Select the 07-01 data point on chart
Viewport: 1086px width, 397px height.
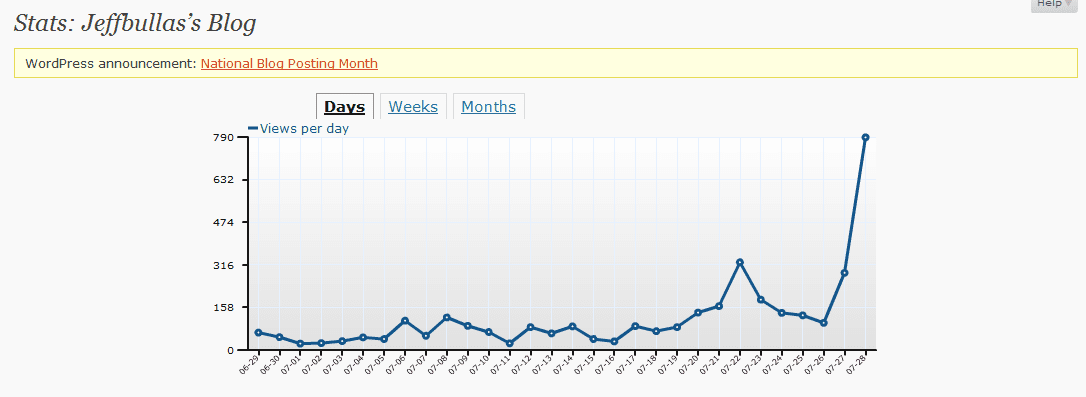300,344
